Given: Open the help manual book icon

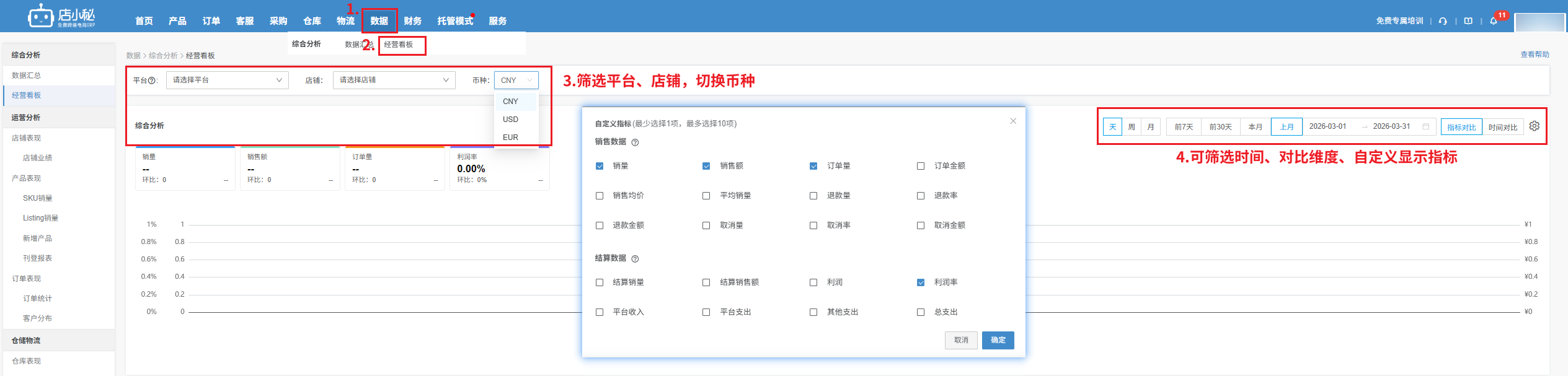Looking at the screenshot, I should 1468,21.
